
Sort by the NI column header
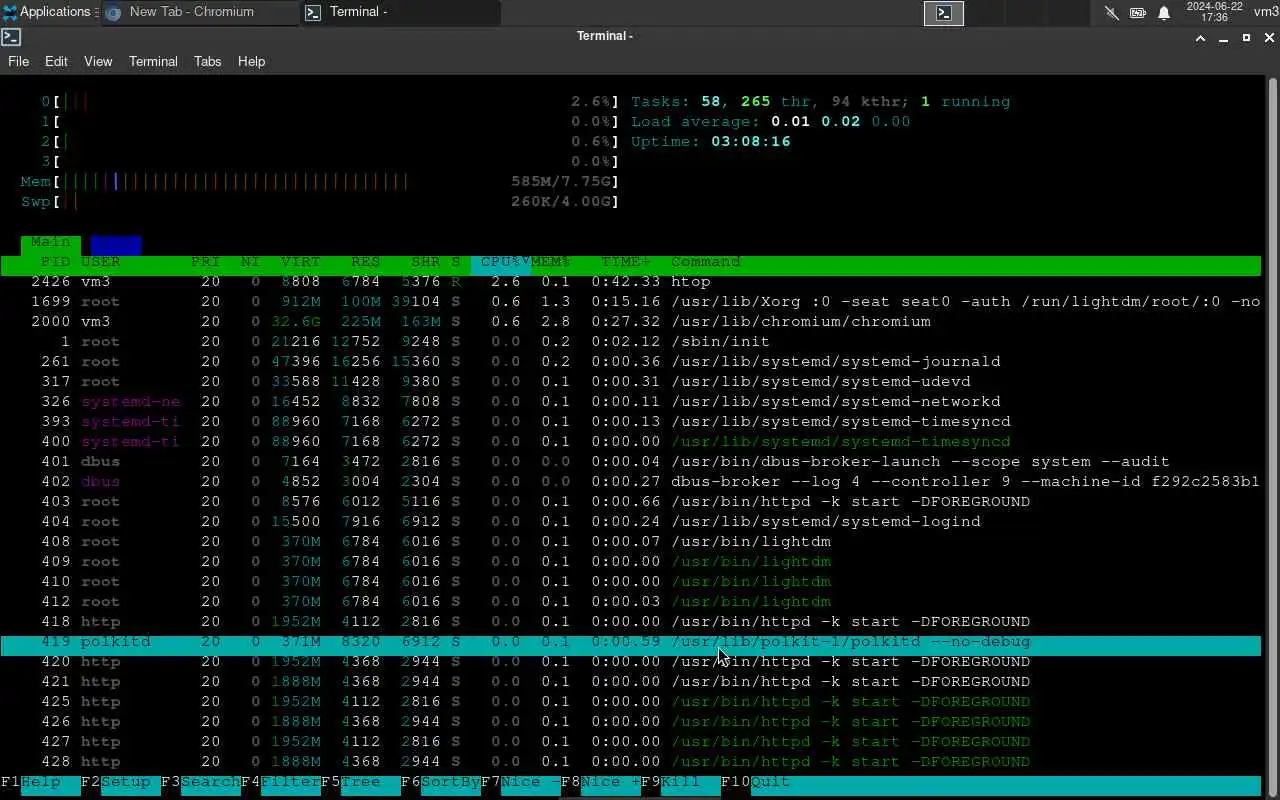(250, 262)
